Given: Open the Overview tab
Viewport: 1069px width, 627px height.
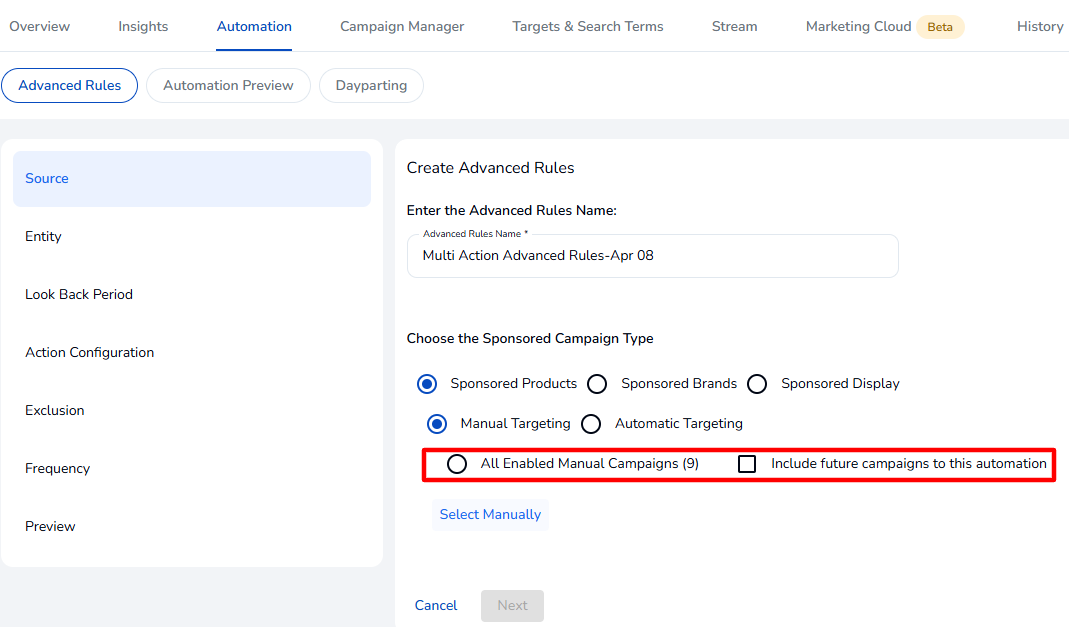Looking at the screenshot, I should coord(39,26).
